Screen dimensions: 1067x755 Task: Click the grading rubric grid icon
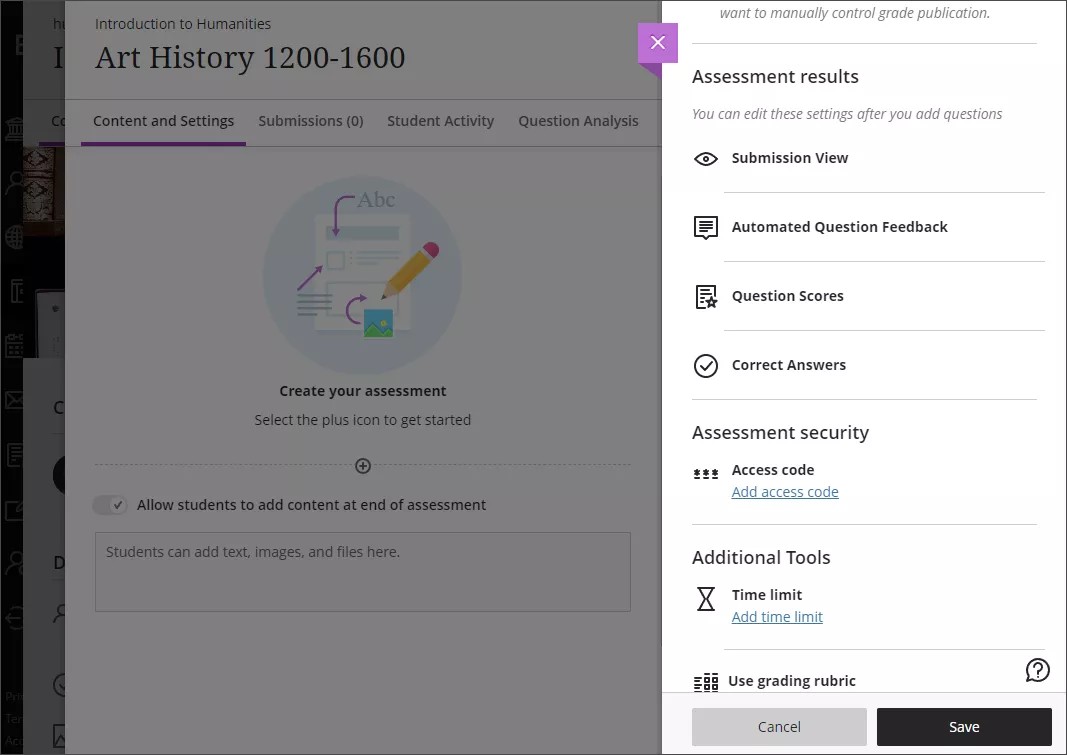pyautogui.click(x=706, y=681)
